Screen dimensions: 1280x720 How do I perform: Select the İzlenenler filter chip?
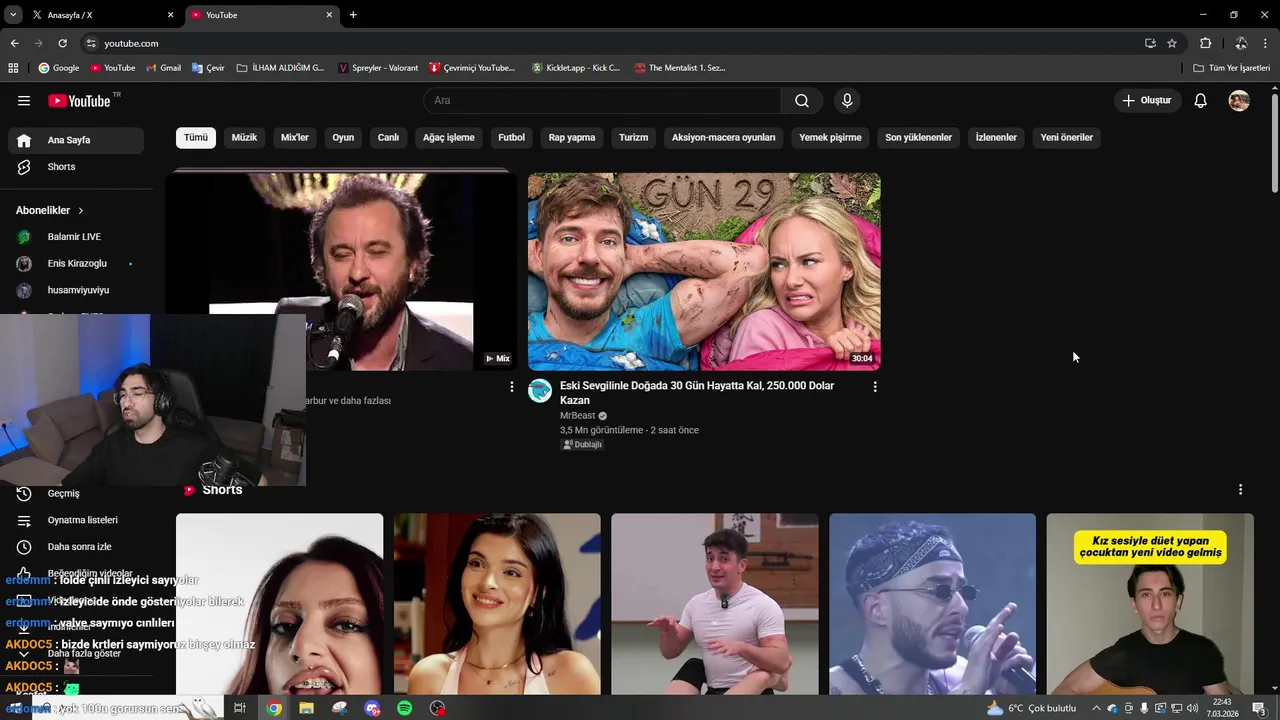[996, 137]
